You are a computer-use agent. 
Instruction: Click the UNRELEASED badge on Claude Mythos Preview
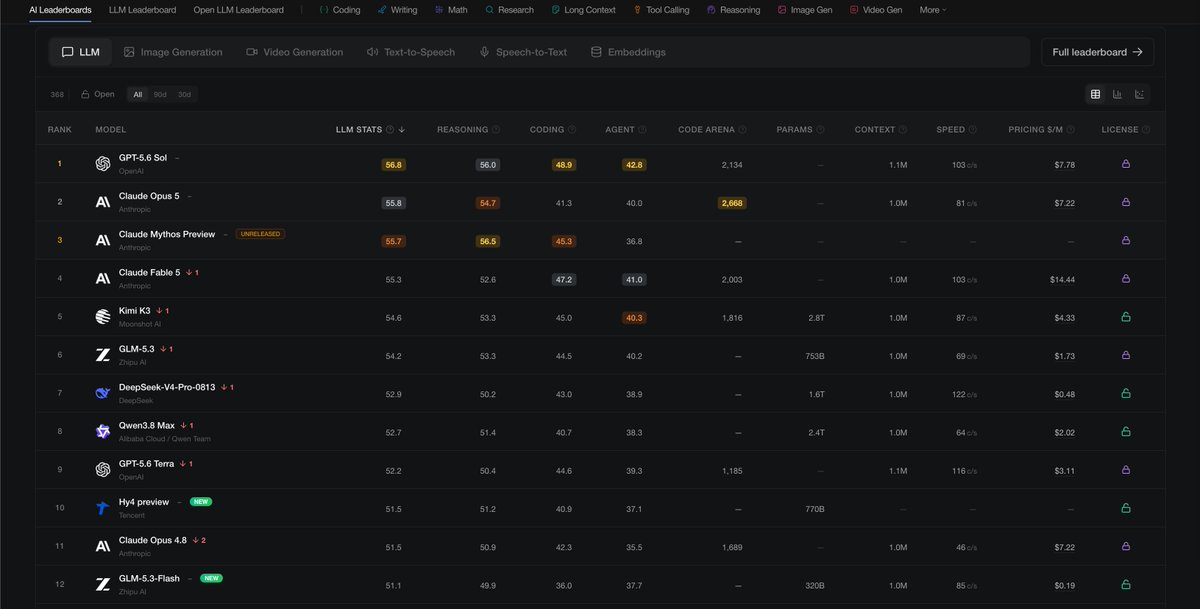coord(260,234)
